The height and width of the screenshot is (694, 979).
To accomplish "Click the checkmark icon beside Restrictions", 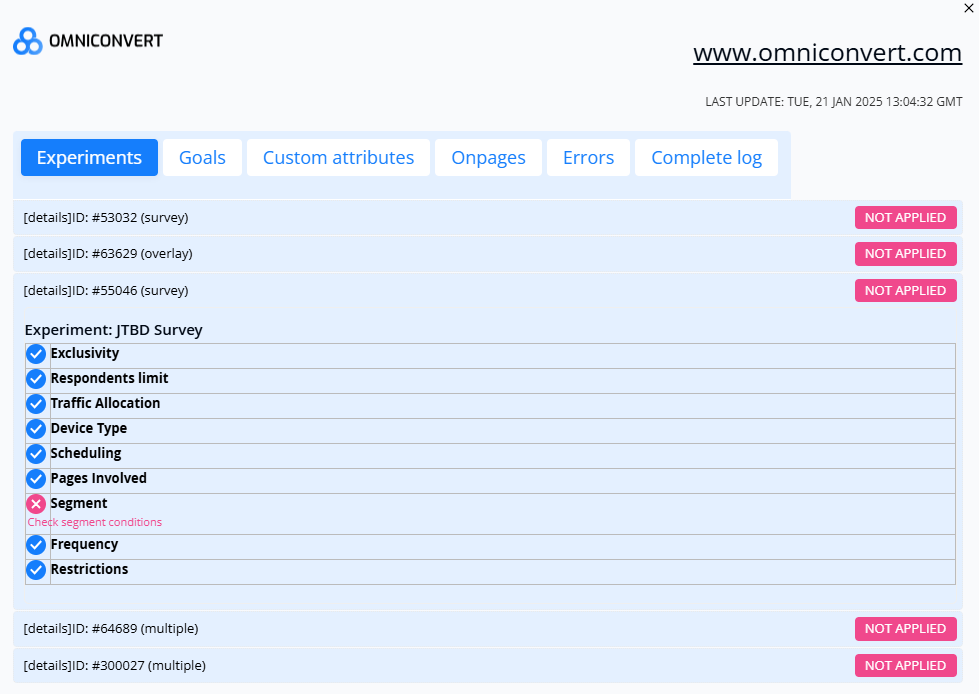I will pyautogui.click(x=36, y=570).
